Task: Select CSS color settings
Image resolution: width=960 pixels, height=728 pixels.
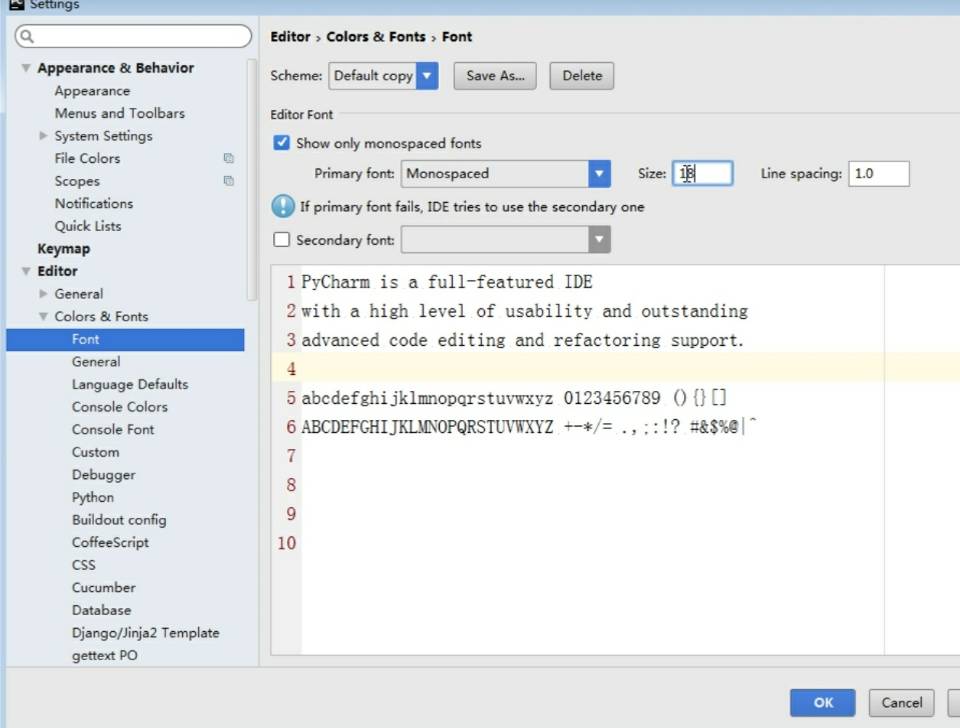Action: [x=84, y=565]
